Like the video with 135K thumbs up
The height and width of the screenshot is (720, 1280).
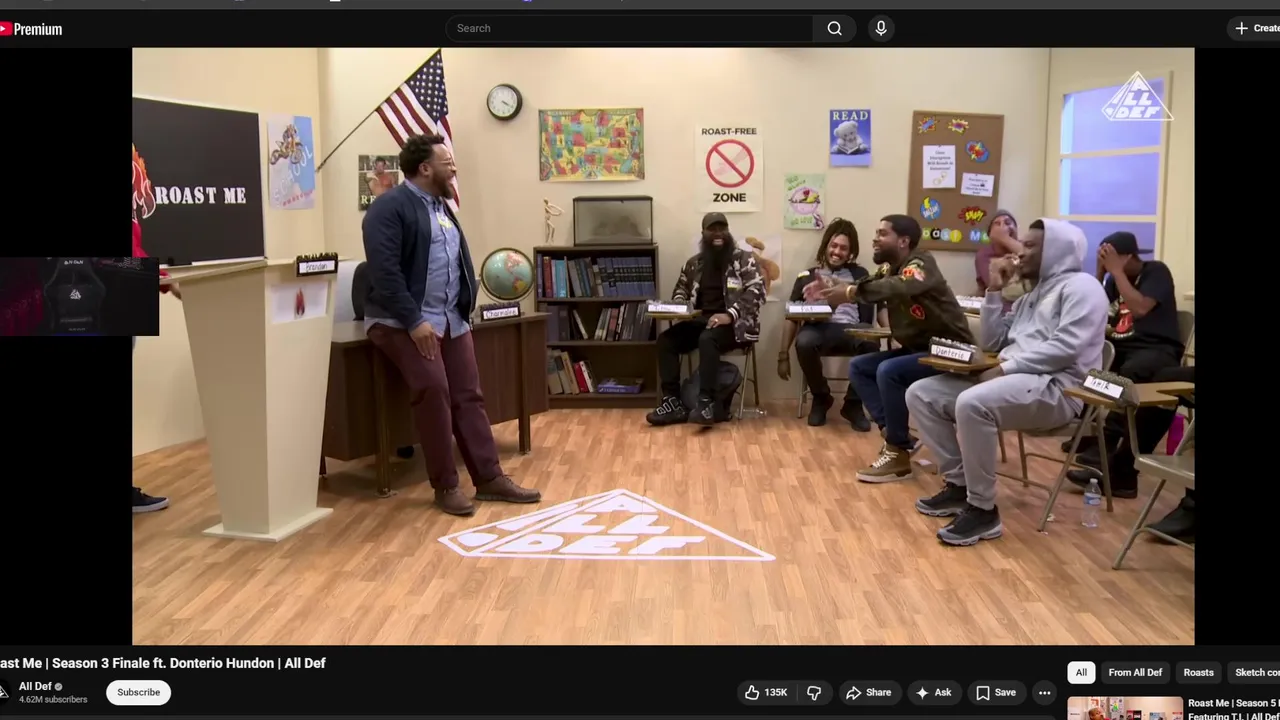765,692
